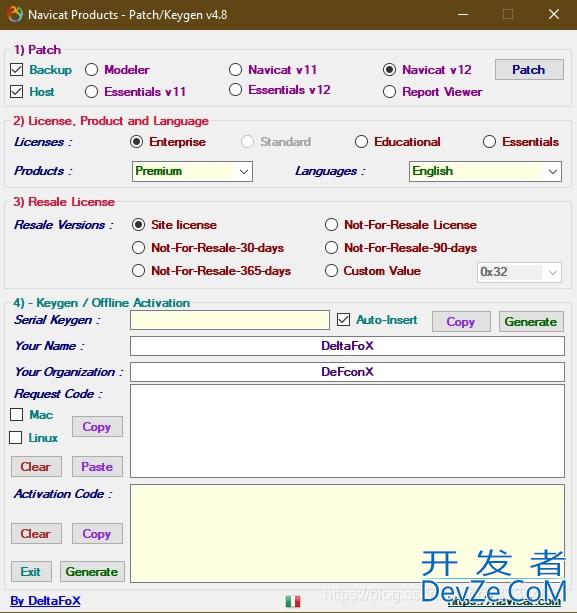Copy the serial keygen value
This screenshot has height=613, width=577.
(x=461, y=322)
